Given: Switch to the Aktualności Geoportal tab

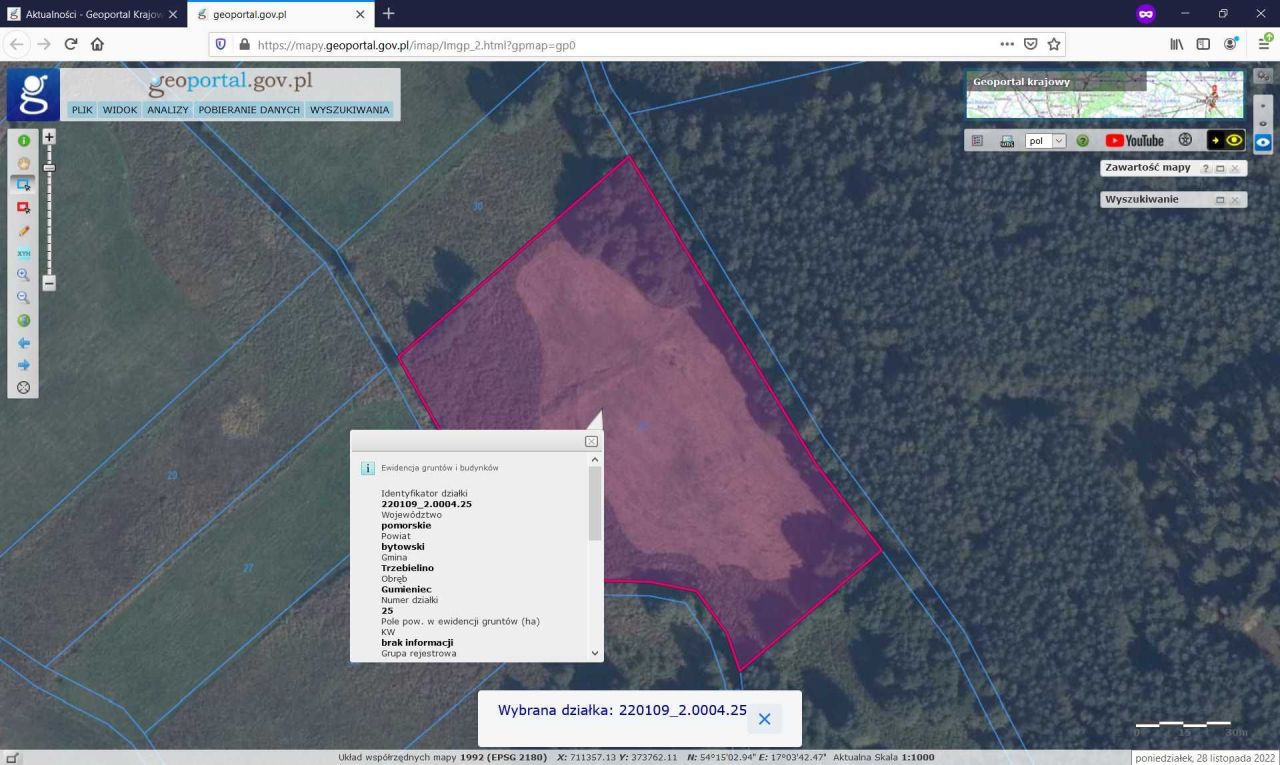Looking at the screenshot, I should [x=92, y=14].
